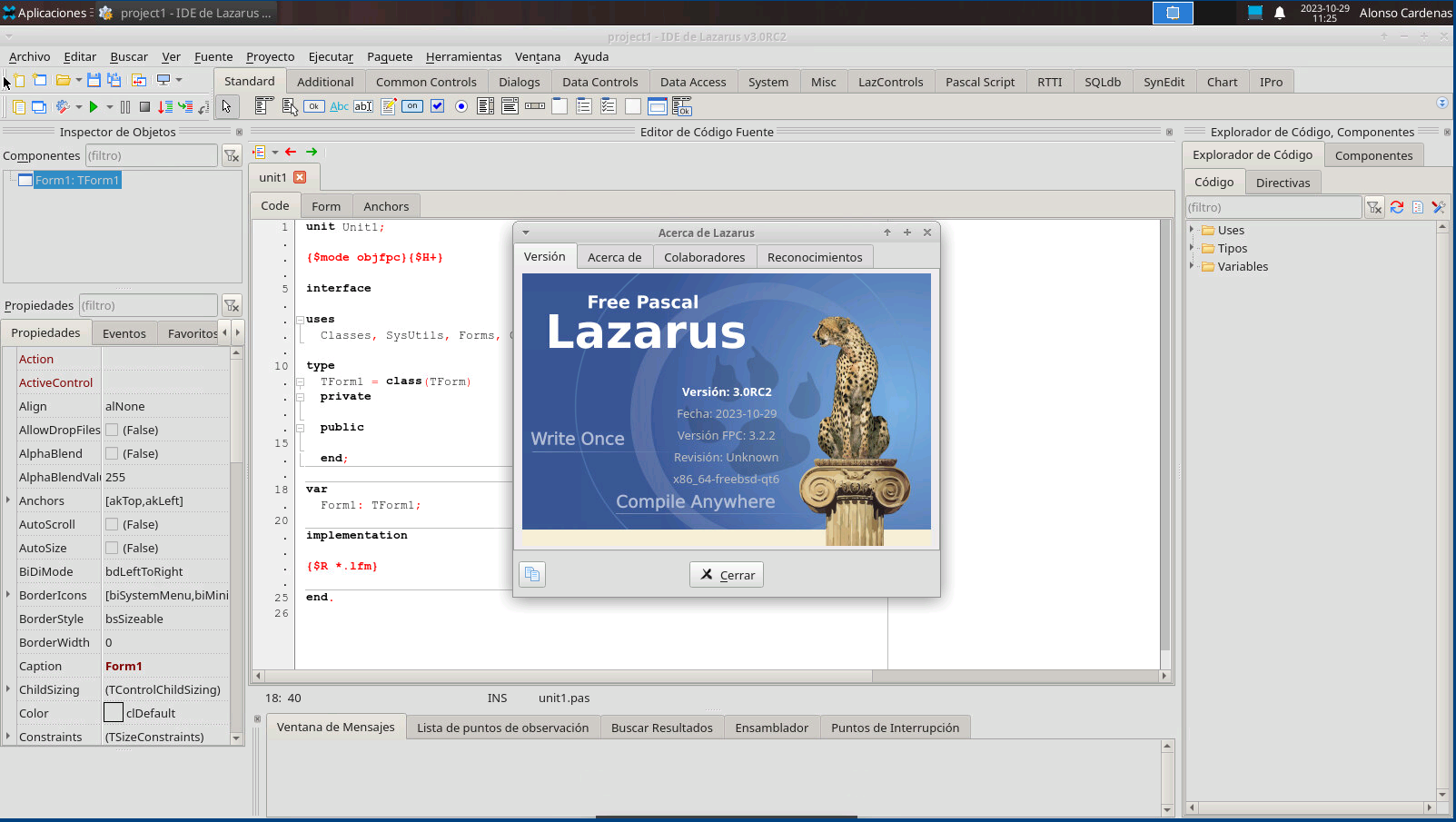
Task: Select the TRadioButton palette component
Action: click(461, 106)
